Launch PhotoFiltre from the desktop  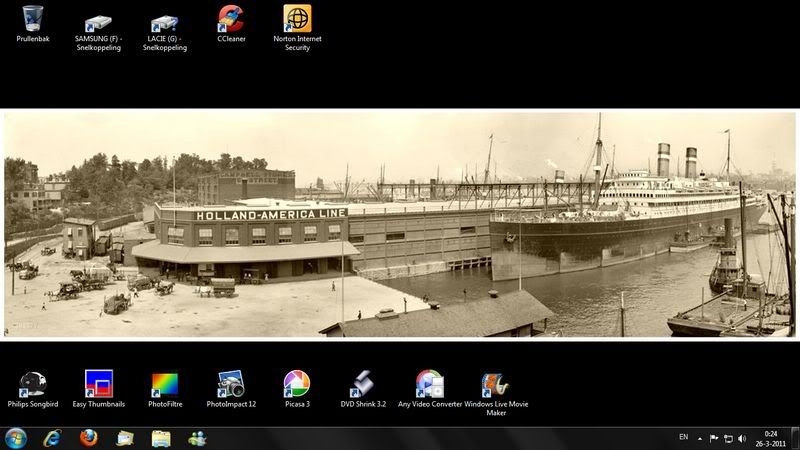click(x=165, y=389)
